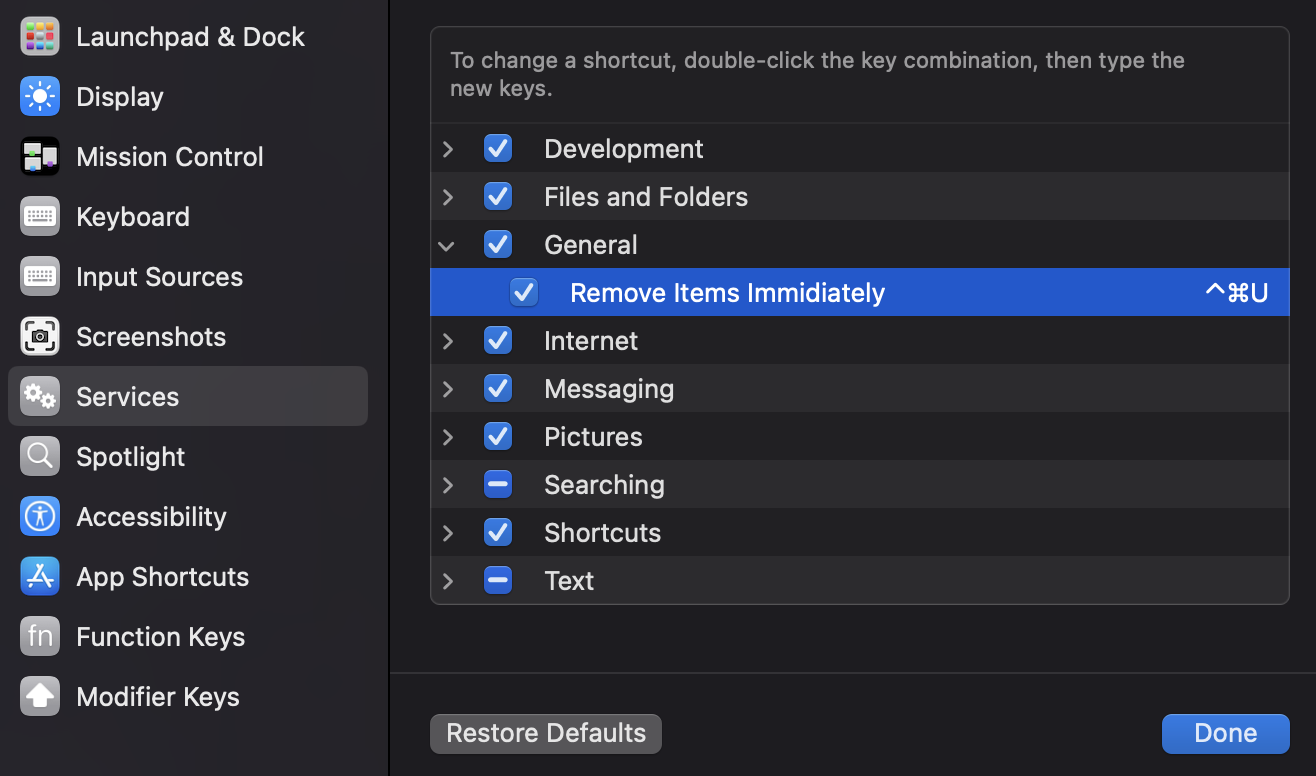Select the Accessibility icon
The image size is (1316, 776).
(40, 516)
